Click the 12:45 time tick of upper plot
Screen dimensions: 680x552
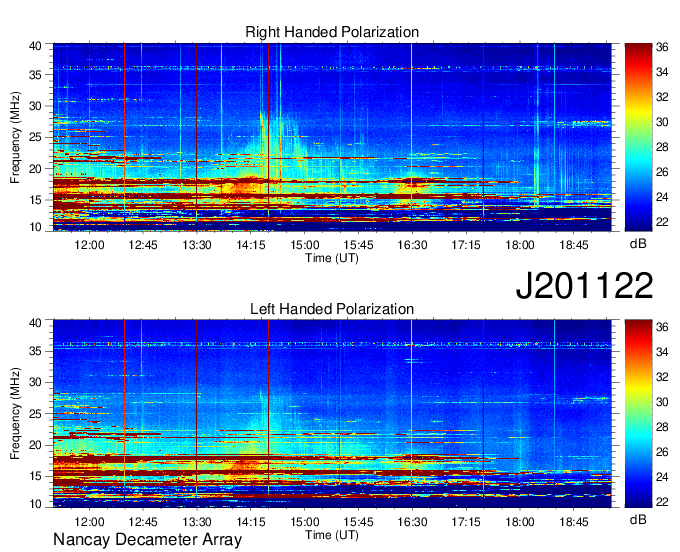tap(143, 245)
